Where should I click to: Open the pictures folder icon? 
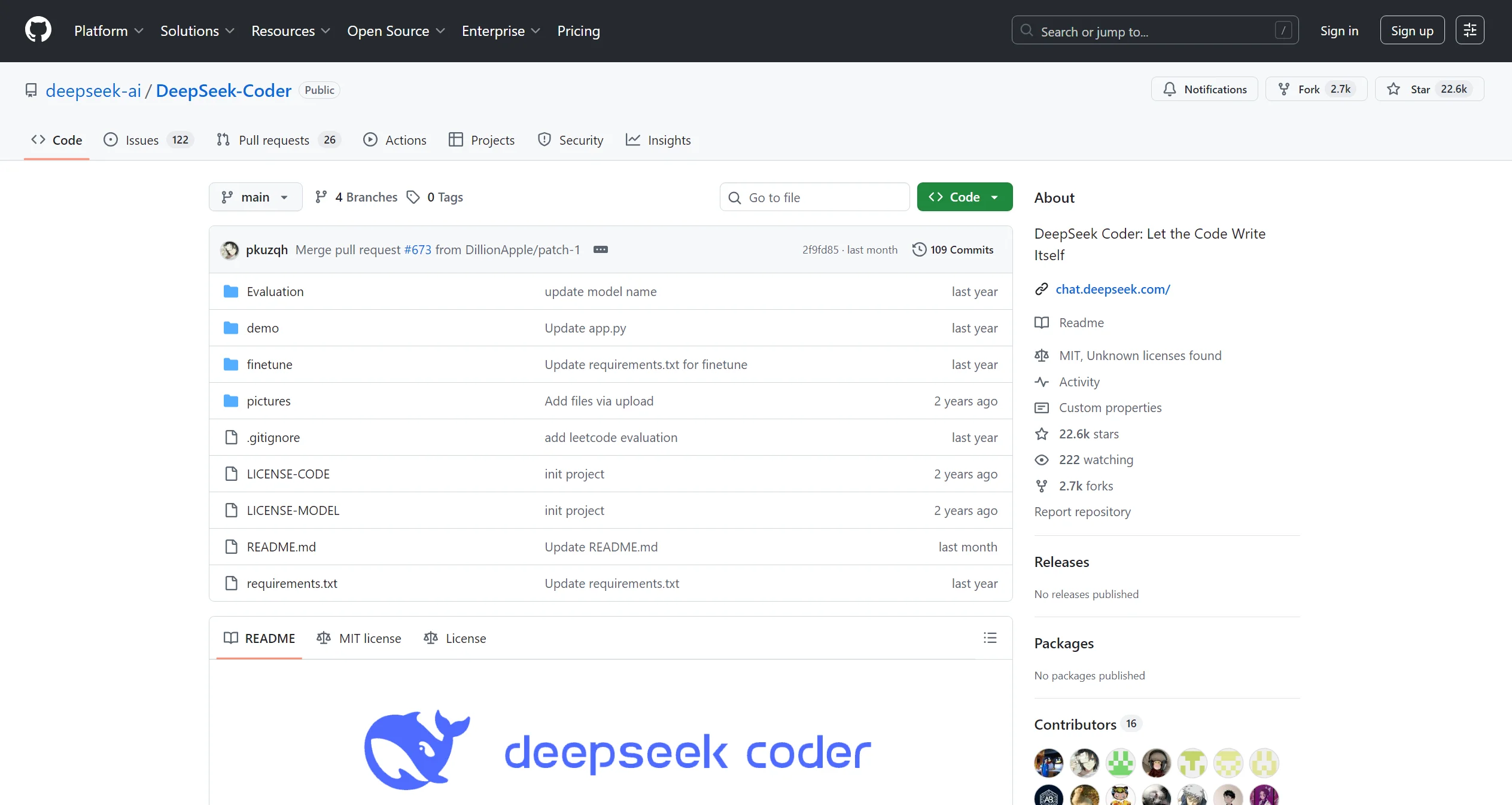click(230, 401)
